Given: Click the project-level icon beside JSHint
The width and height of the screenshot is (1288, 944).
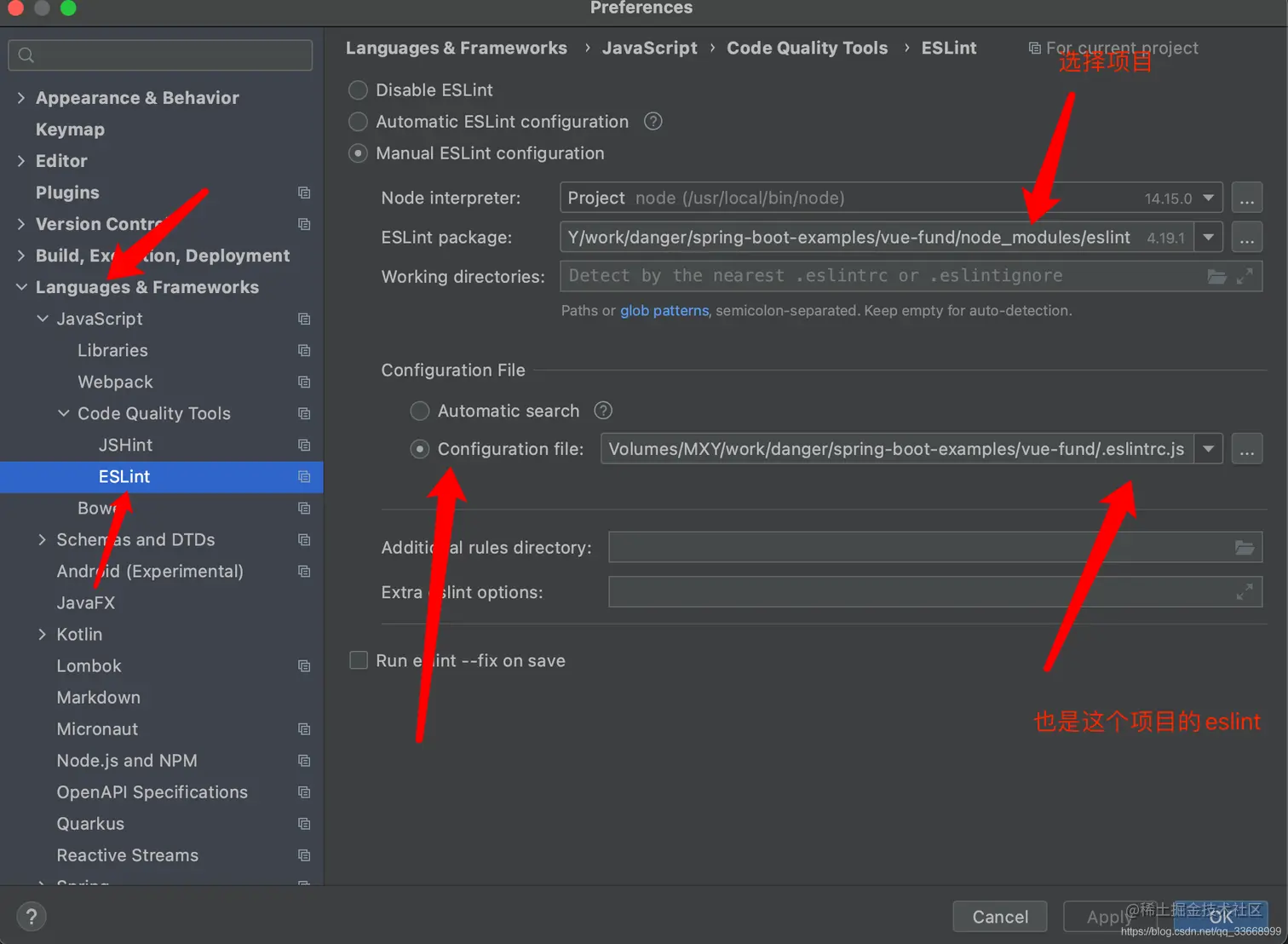Looking at the screenshot, I should tap(304, 445).
